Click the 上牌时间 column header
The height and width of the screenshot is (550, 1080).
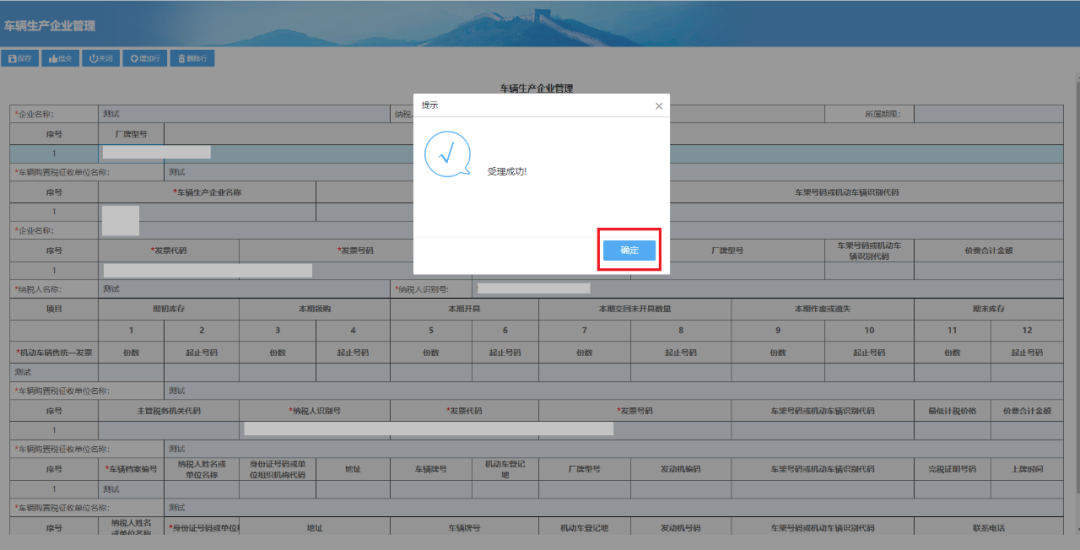[1027, 469]
